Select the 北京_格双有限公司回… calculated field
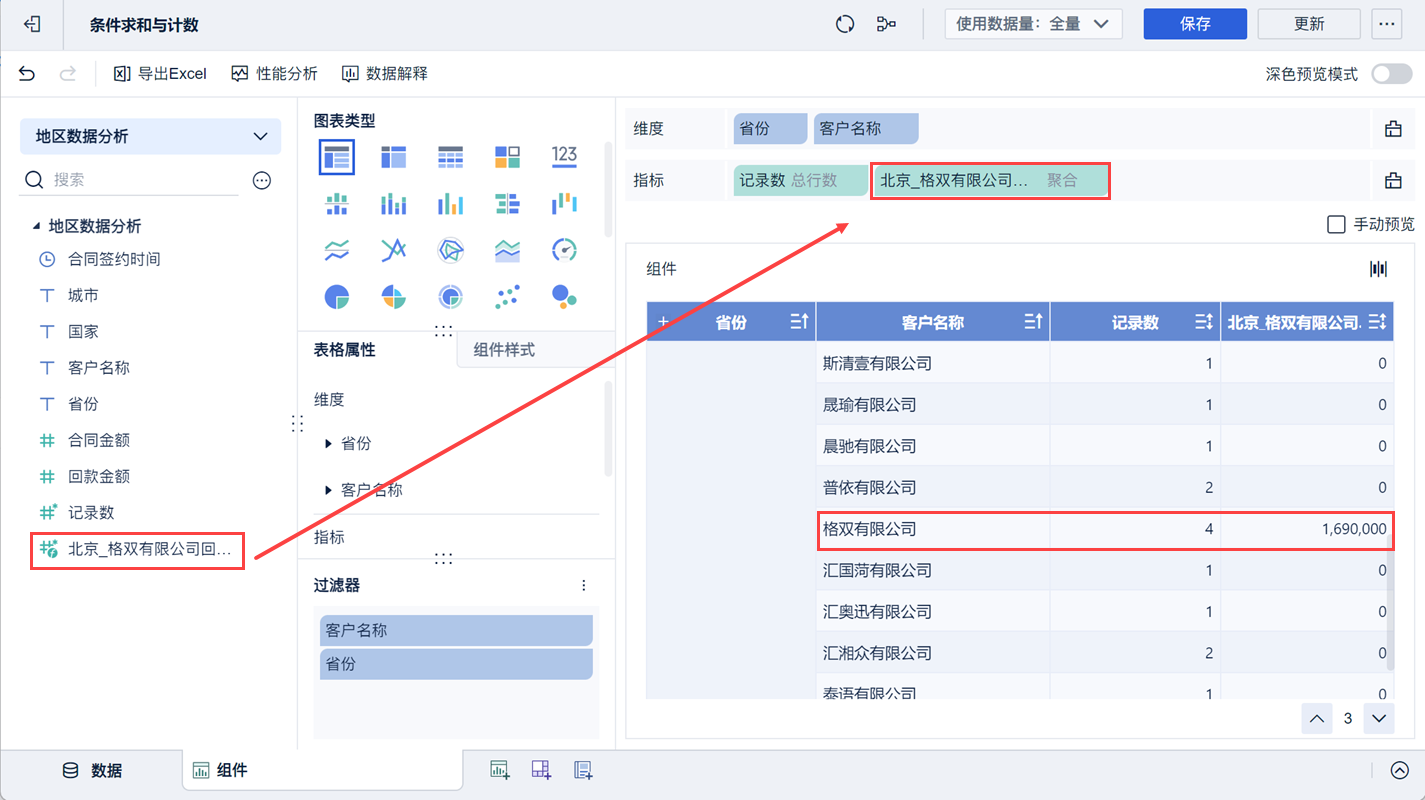 (138, 549)
